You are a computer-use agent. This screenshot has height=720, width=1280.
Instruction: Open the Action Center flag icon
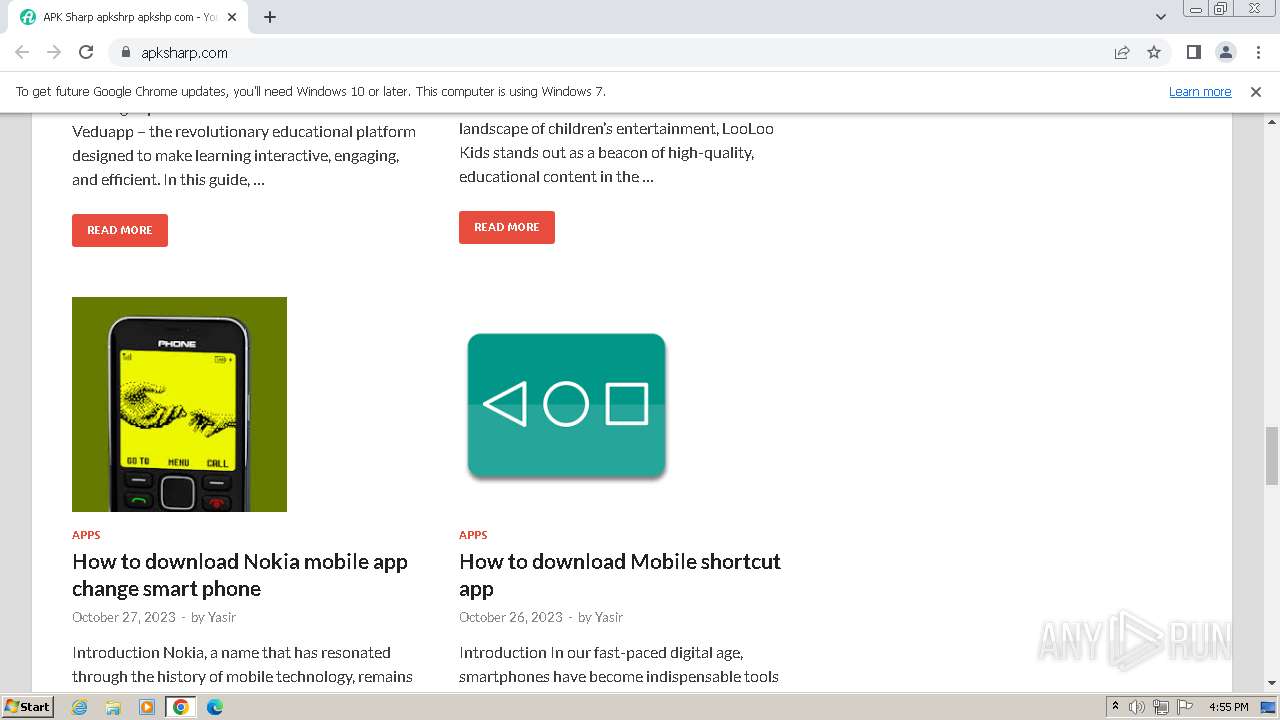pyautogui.click(x=1184, y=707)
